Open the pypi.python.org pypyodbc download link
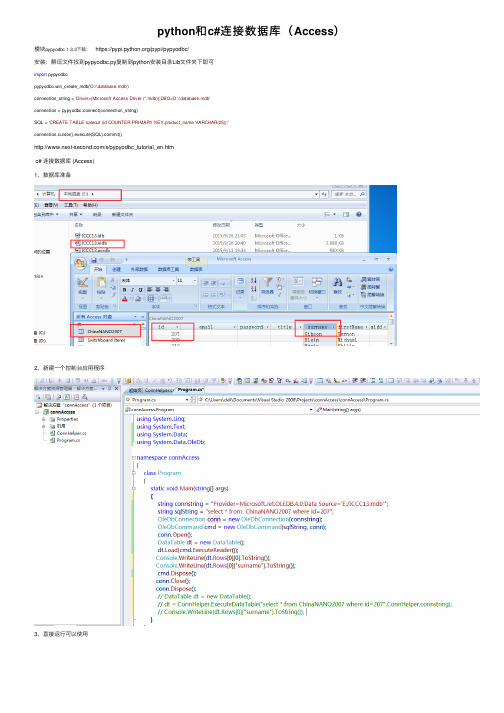Image resolution: width=504 pixels, height=713 pixels. click(142, 49)
